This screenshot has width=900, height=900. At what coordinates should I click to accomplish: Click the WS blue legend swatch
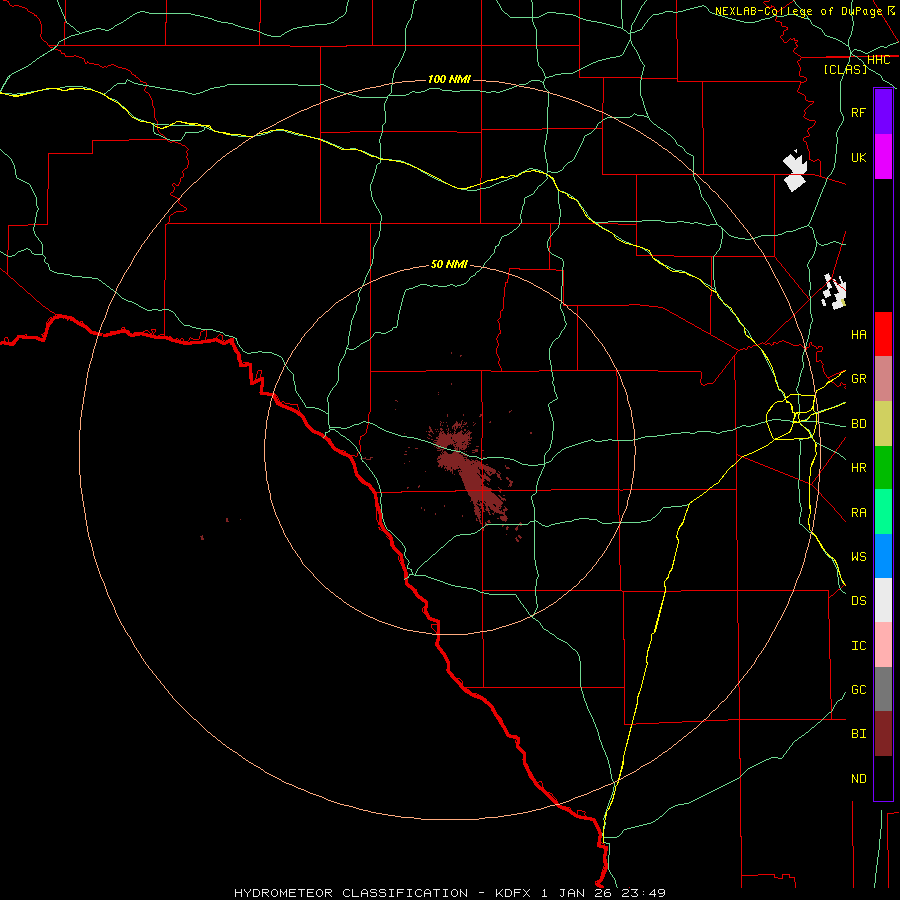(x=883, y=556)
